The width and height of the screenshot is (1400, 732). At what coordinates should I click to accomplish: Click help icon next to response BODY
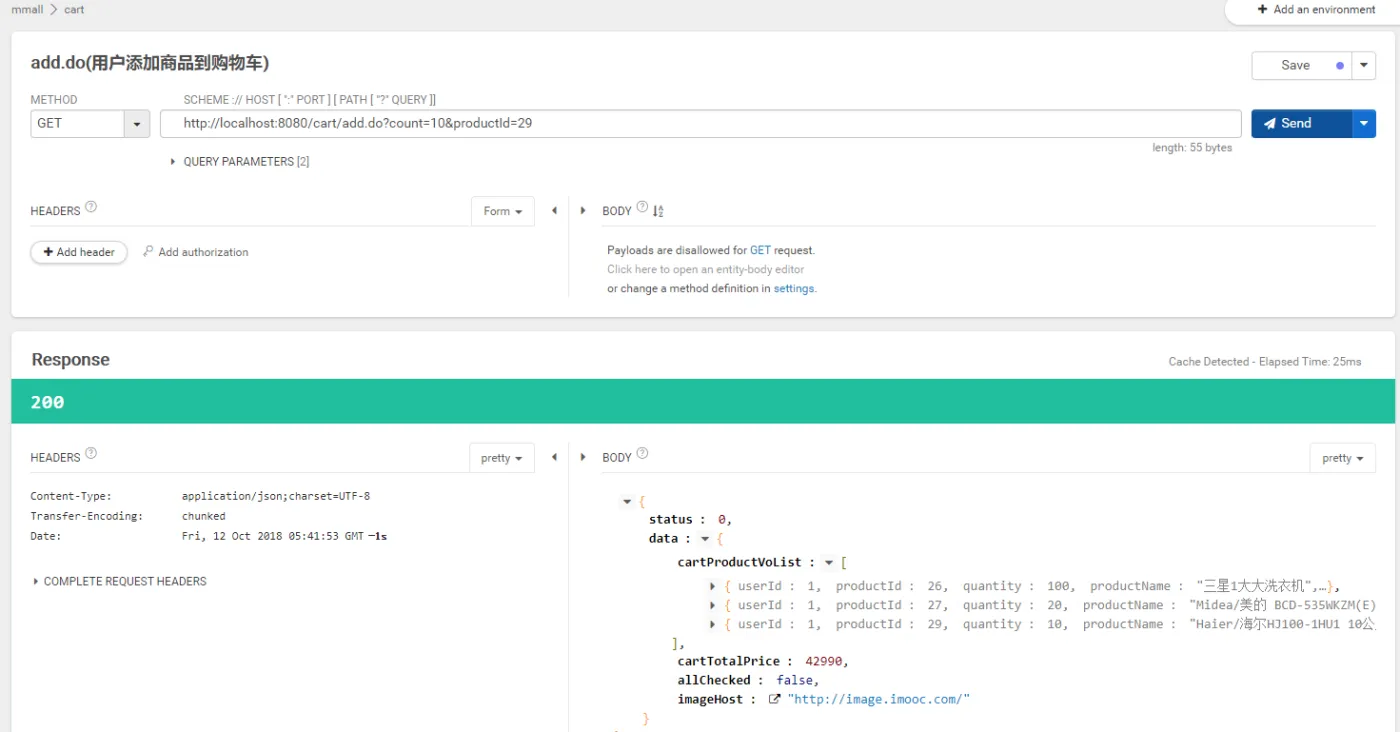[642, 453]
